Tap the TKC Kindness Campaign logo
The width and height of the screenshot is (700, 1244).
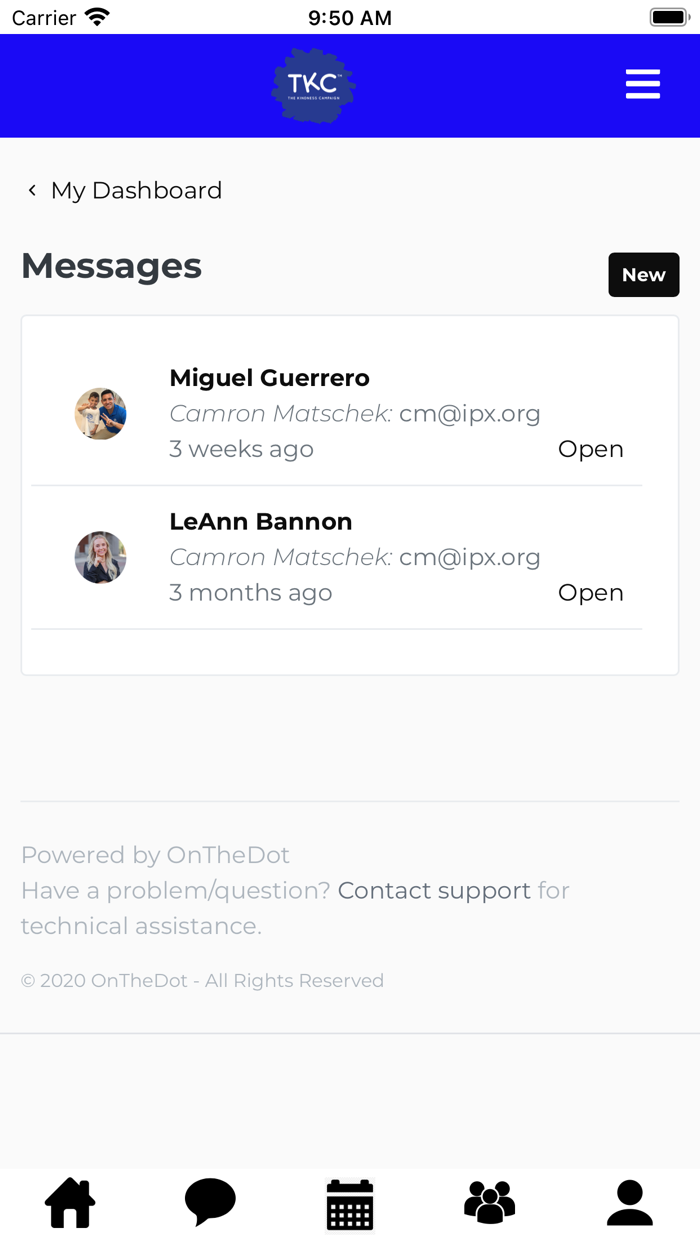coord(314,86)
